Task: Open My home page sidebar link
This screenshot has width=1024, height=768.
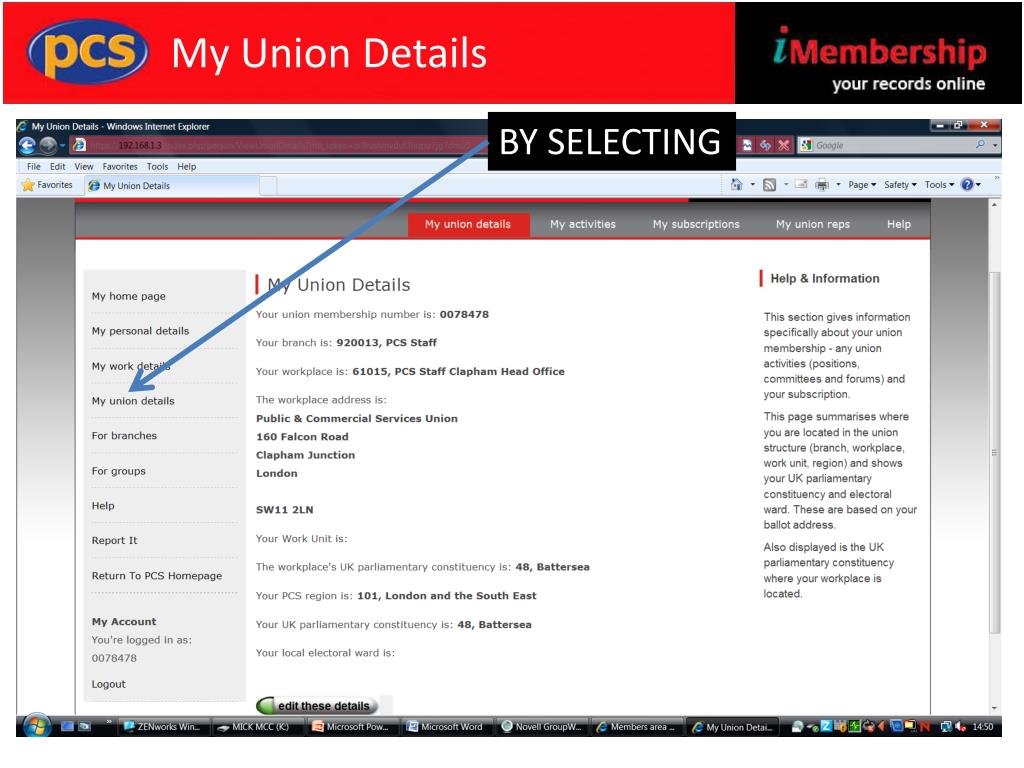Action: pos(129,296)
